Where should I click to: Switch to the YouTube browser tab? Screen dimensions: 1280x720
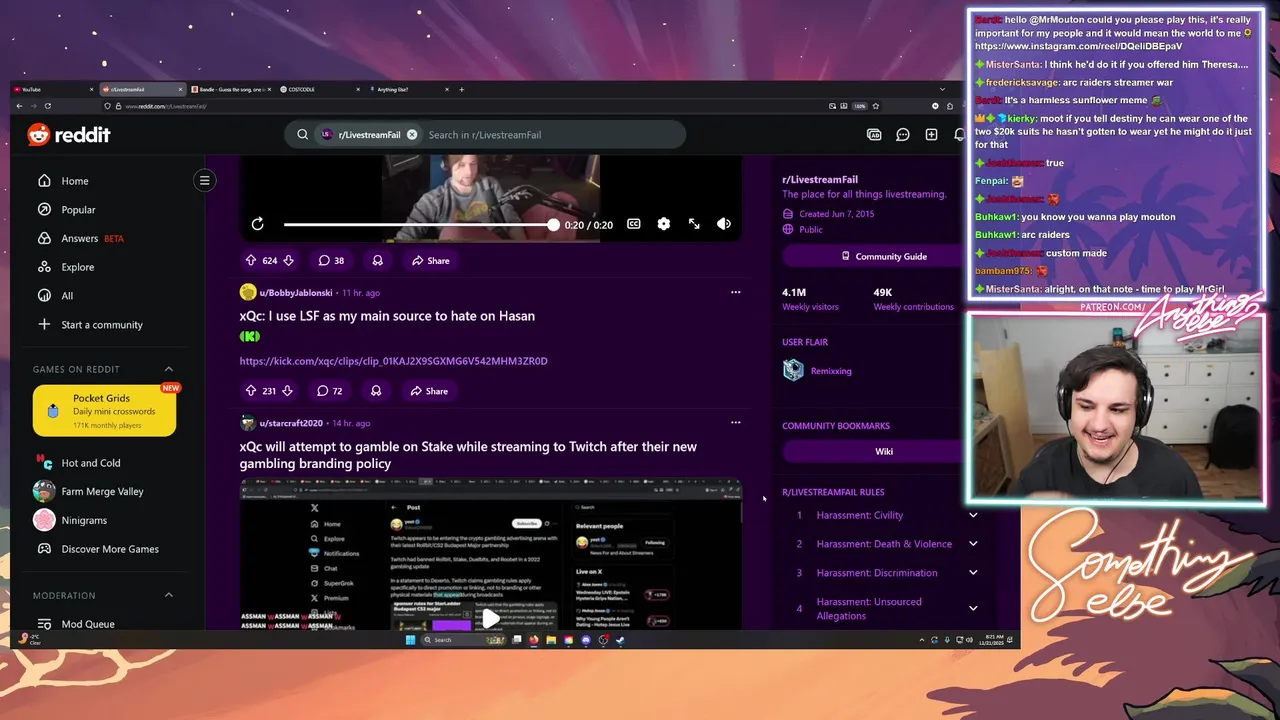[x=54, y=89]
